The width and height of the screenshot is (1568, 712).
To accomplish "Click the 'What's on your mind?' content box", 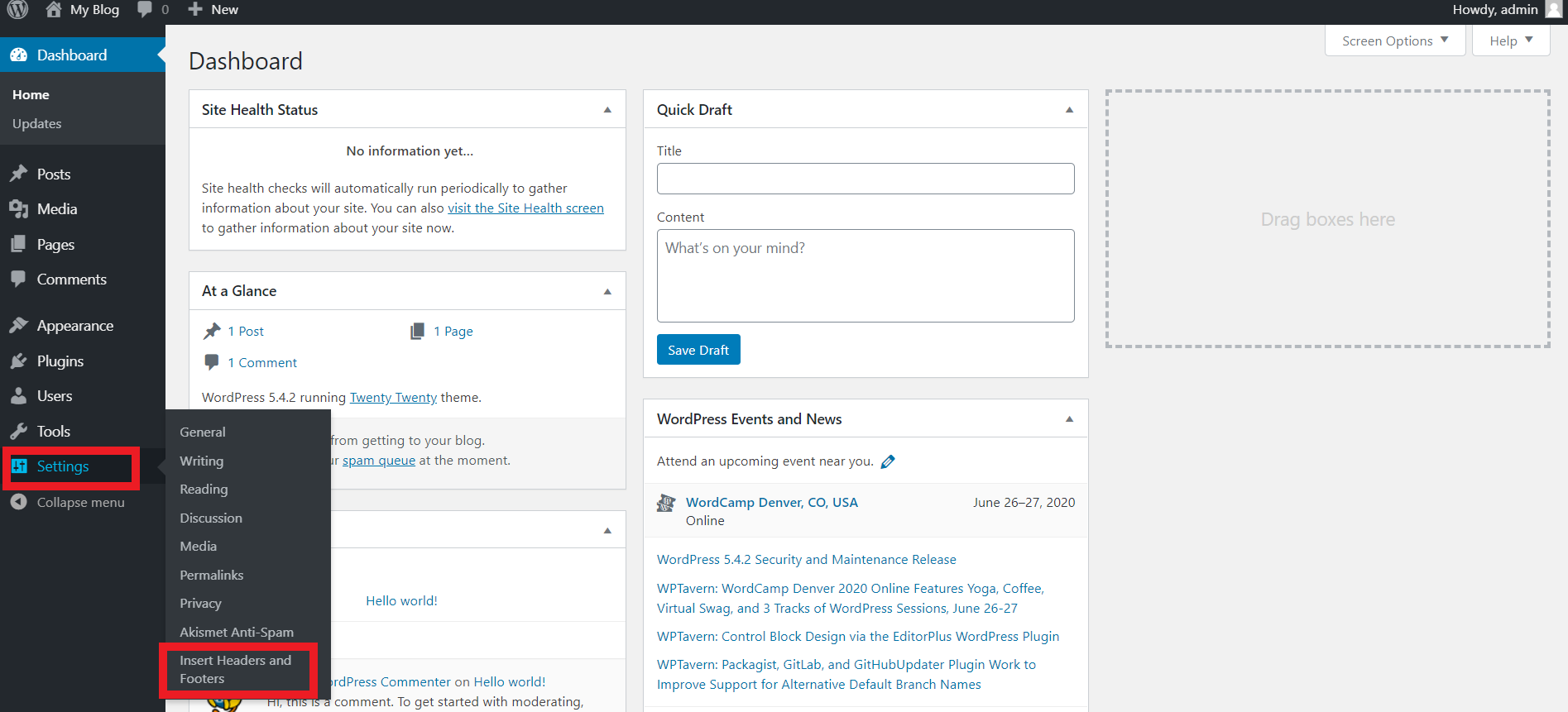I will [866, 275].
